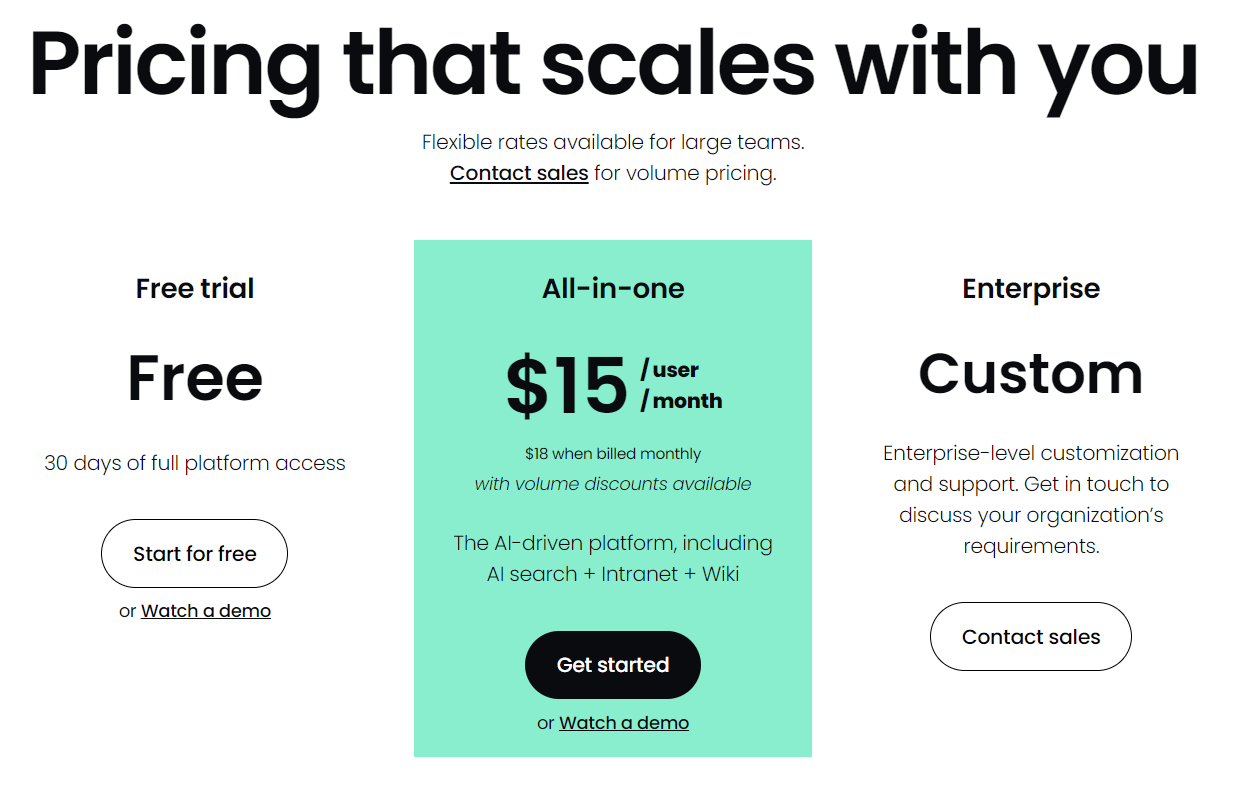1234x785 pixels.
Task: Click the 30 days of full platform access text
Action: [x=195, y=463]
